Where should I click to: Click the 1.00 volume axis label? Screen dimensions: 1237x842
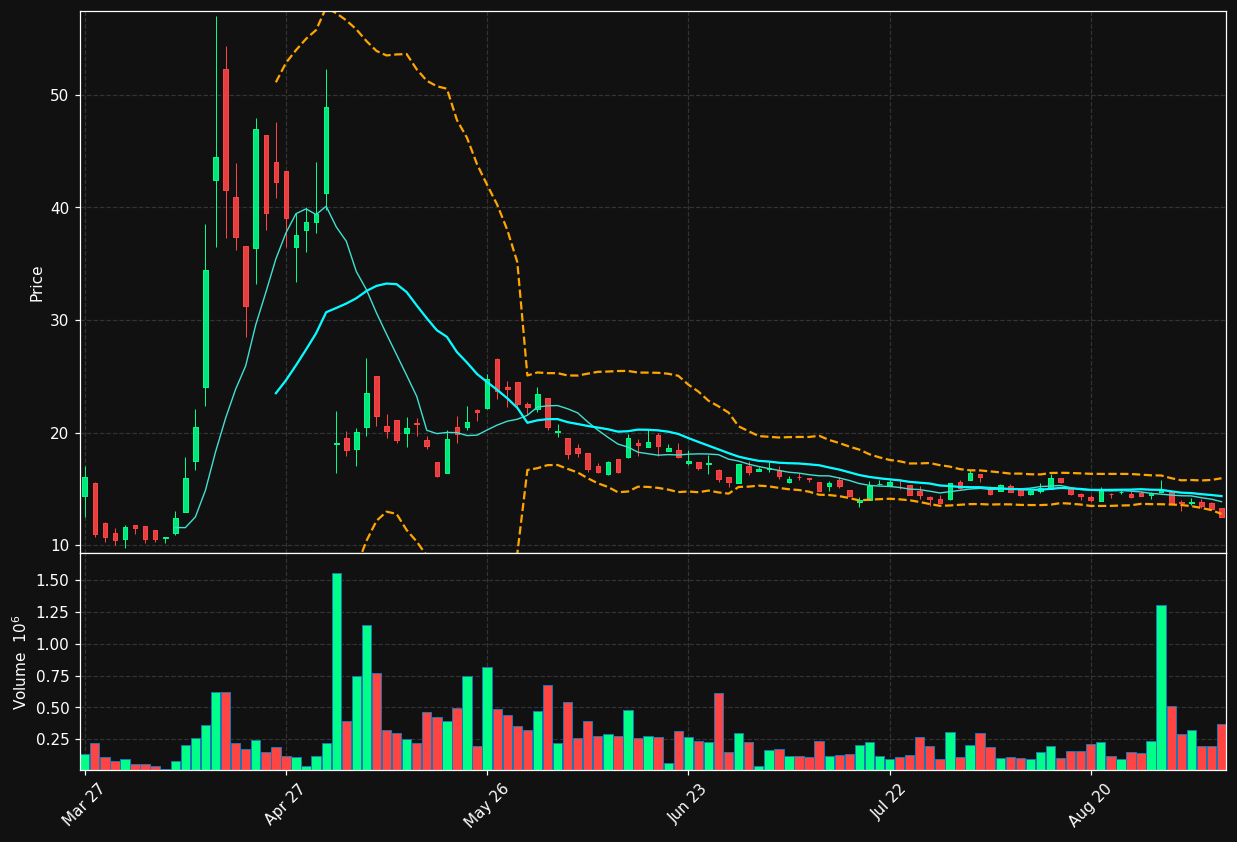coord(52,645)
